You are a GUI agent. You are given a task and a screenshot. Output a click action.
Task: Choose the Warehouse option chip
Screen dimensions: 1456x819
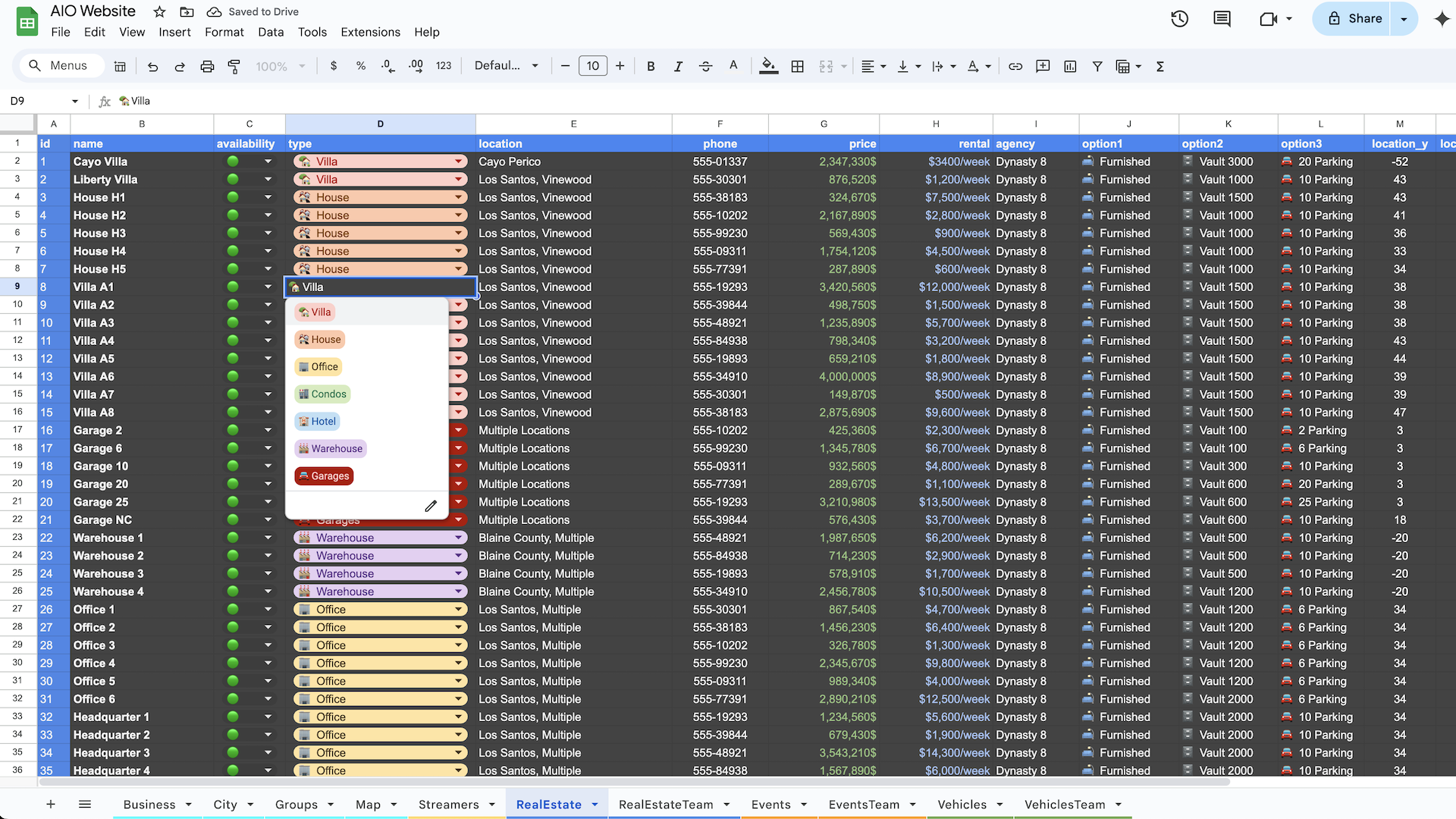tap(331, 449)
